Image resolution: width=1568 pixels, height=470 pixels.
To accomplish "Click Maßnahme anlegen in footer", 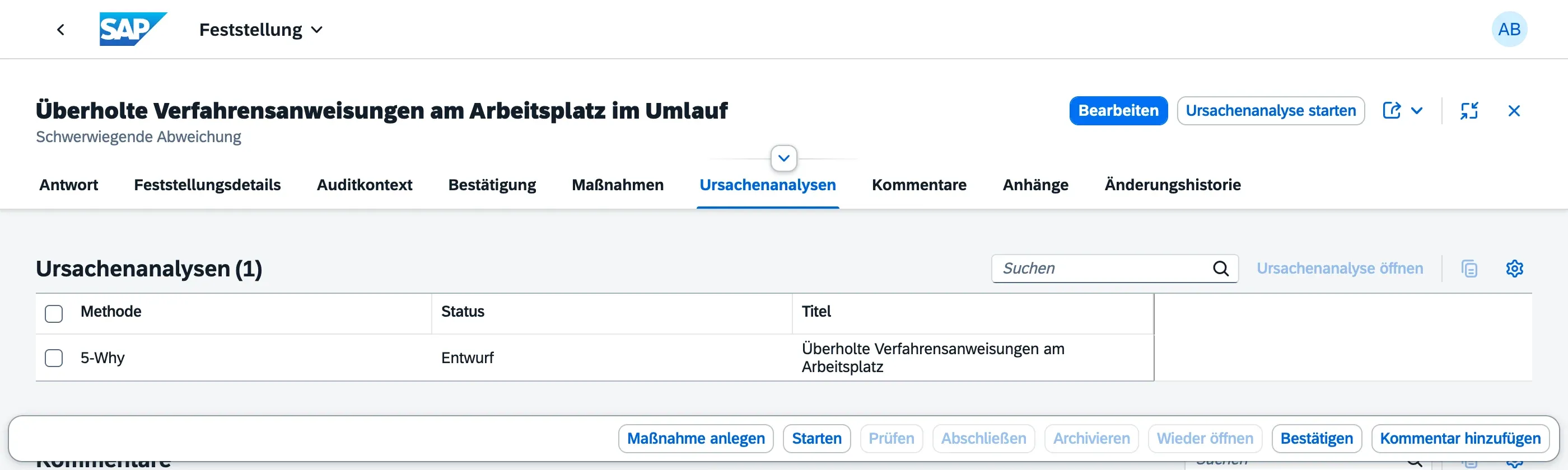I will (696, 438).
